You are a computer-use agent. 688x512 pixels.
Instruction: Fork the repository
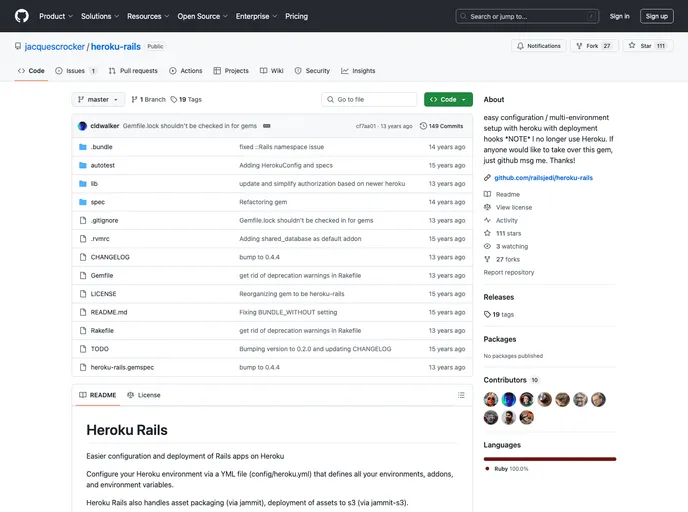[595, 46]
